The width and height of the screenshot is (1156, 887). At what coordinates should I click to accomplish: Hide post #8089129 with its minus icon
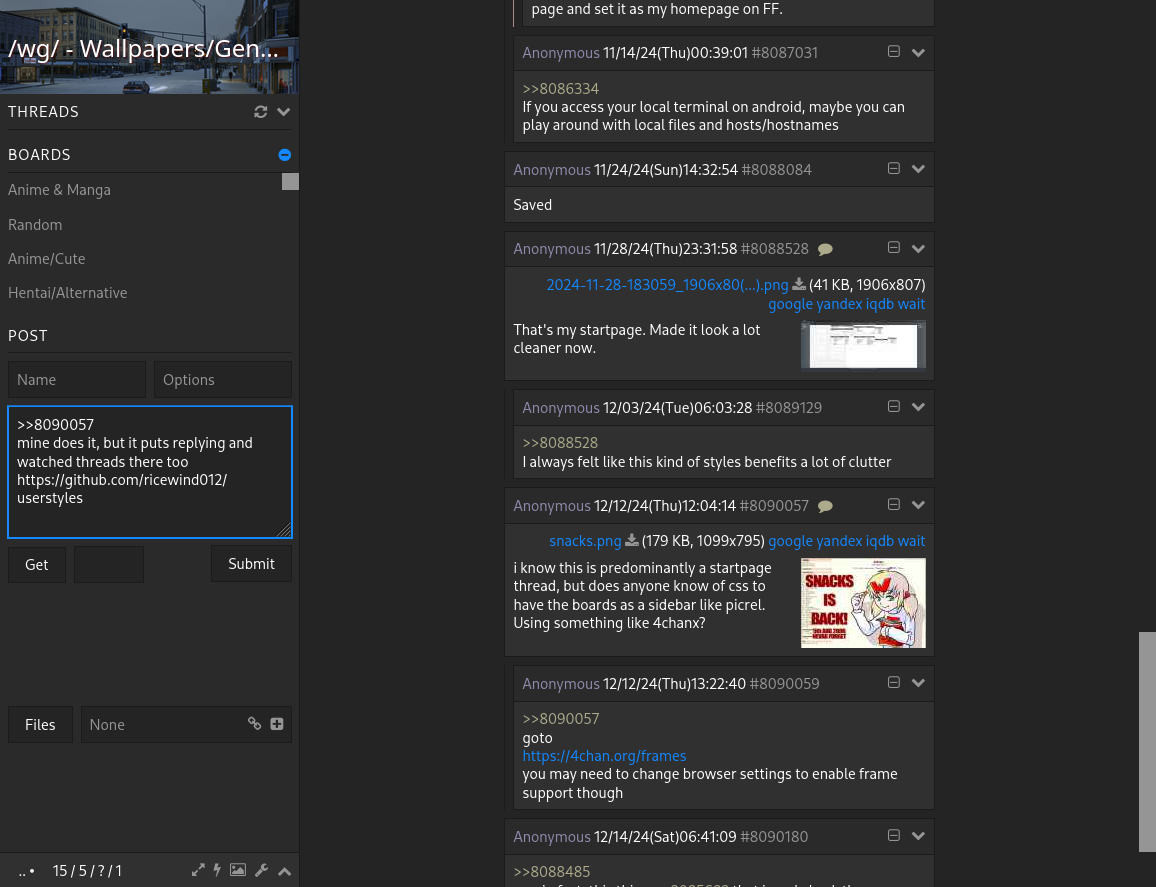click(x=894, y=406)
